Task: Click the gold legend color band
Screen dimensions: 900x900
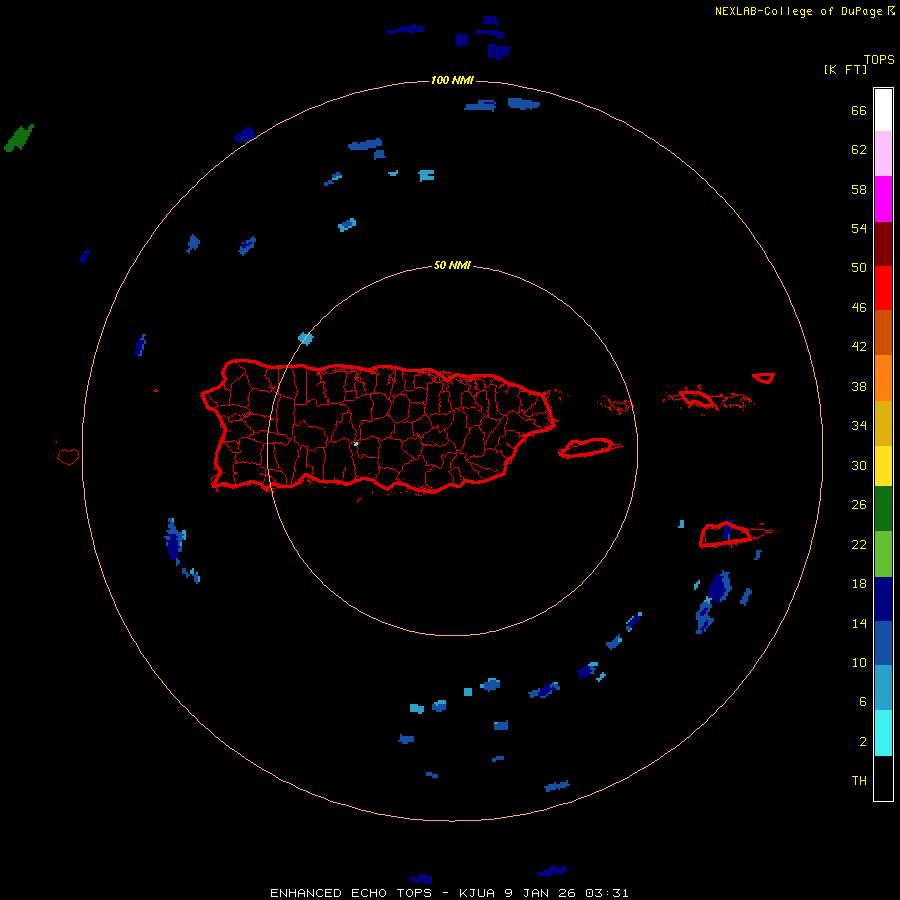Action: point(883,423)
